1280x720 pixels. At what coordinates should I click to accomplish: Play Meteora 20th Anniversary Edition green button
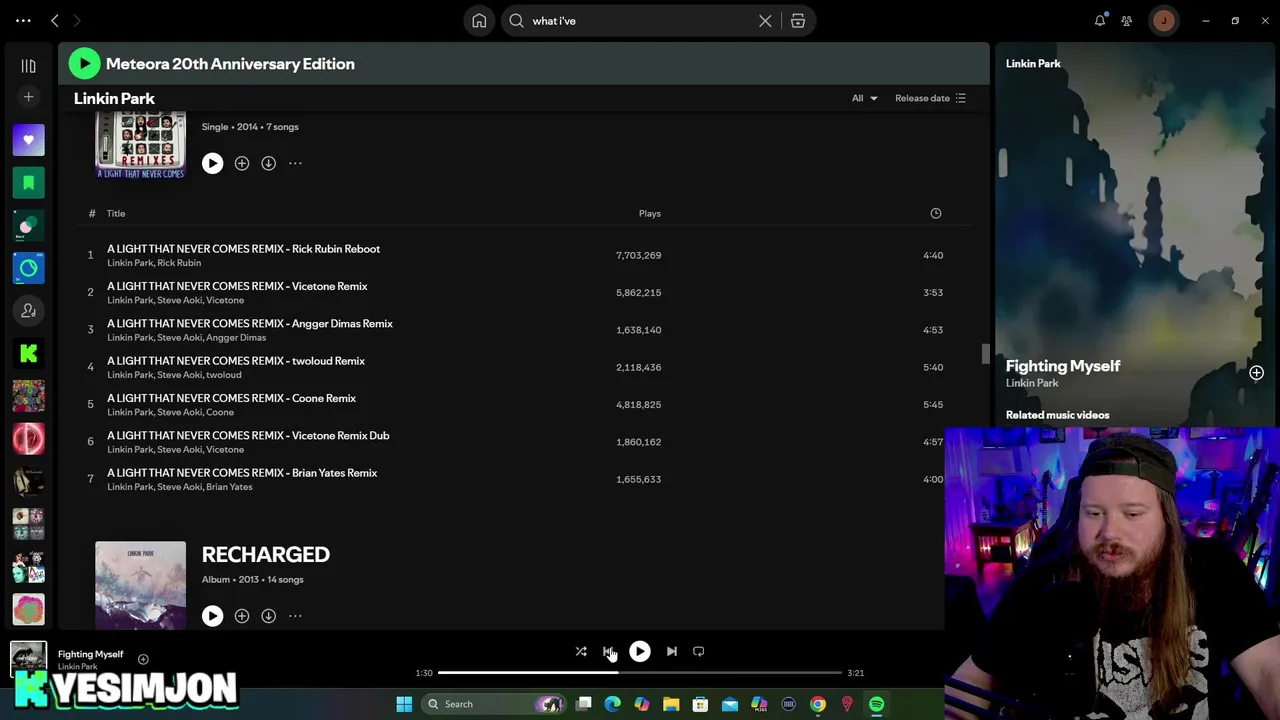click(x=84, y=64)
